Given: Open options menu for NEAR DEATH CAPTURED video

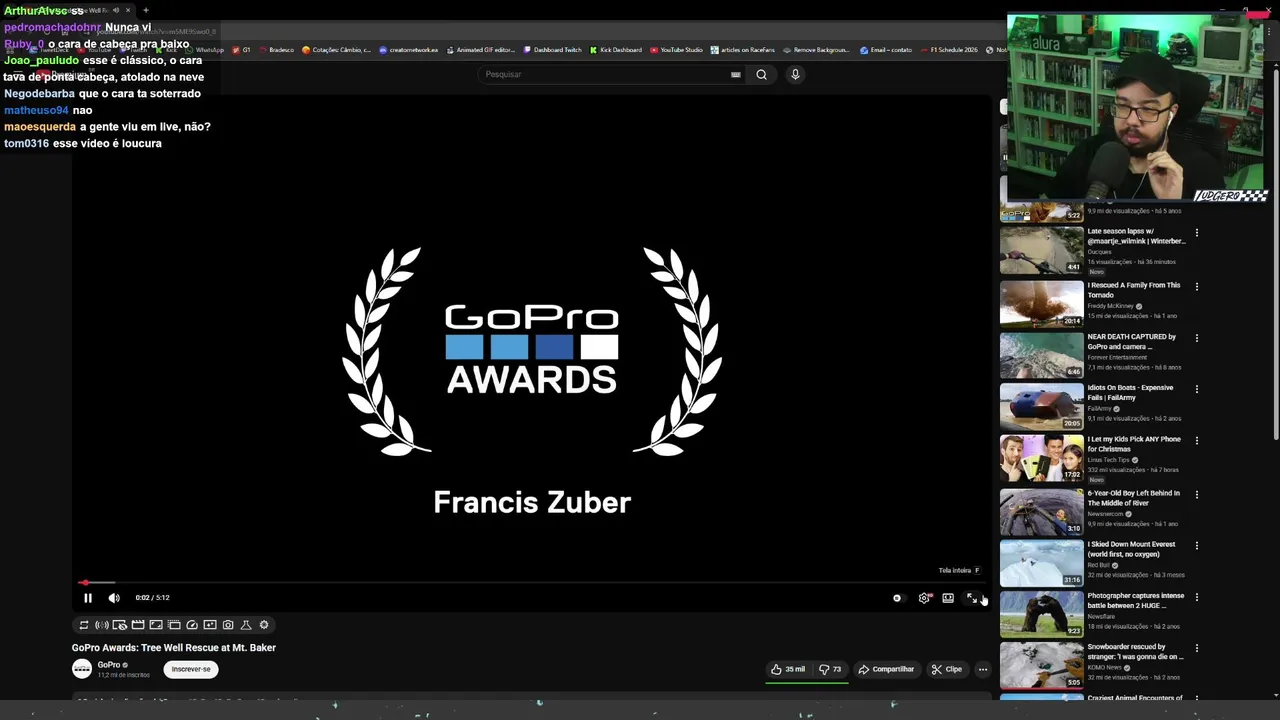Looking at the screenshot, I should (1197, 338).
